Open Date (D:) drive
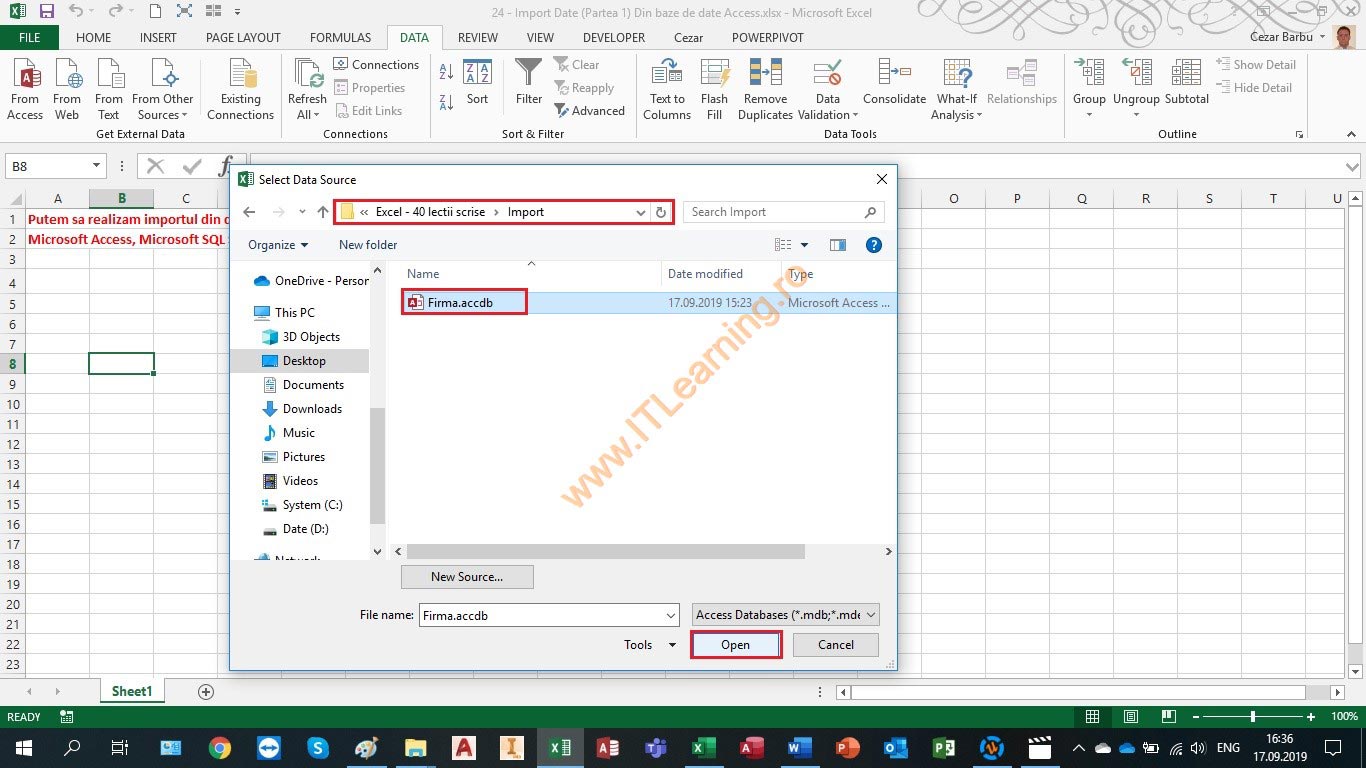 pos(295,529)
